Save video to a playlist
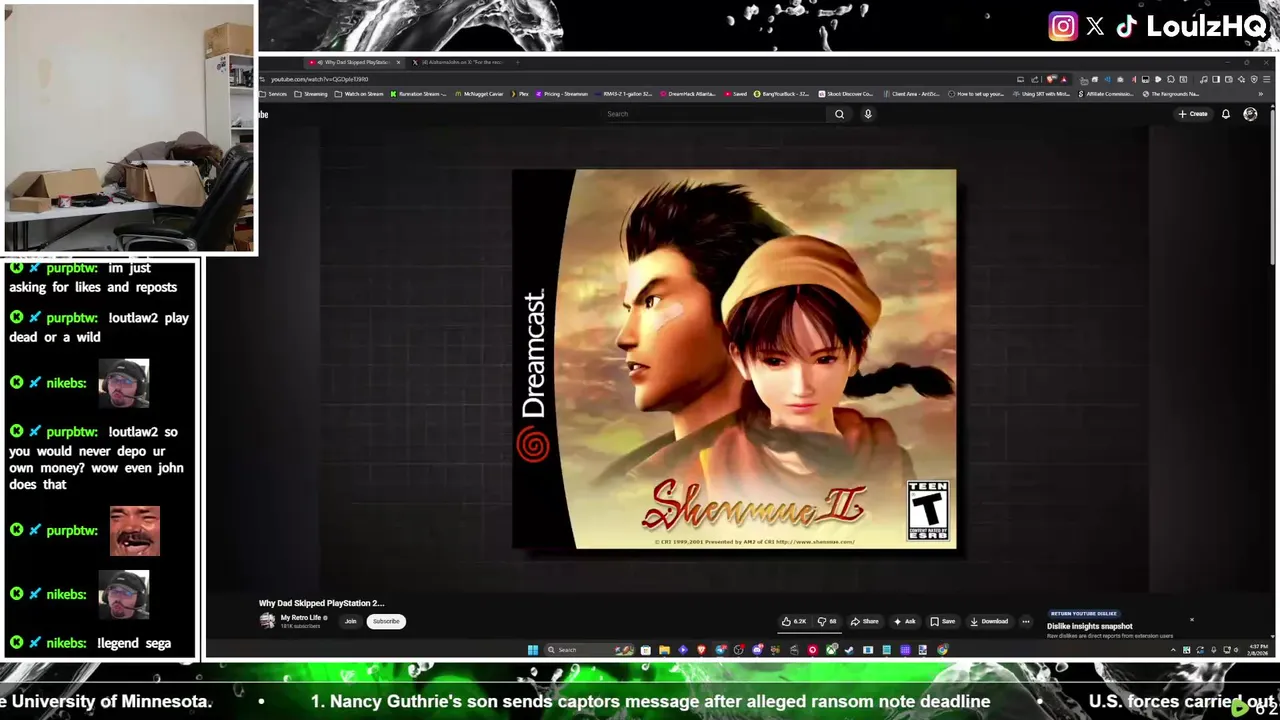The image size is (1280, 720). [x=942, y=621]
